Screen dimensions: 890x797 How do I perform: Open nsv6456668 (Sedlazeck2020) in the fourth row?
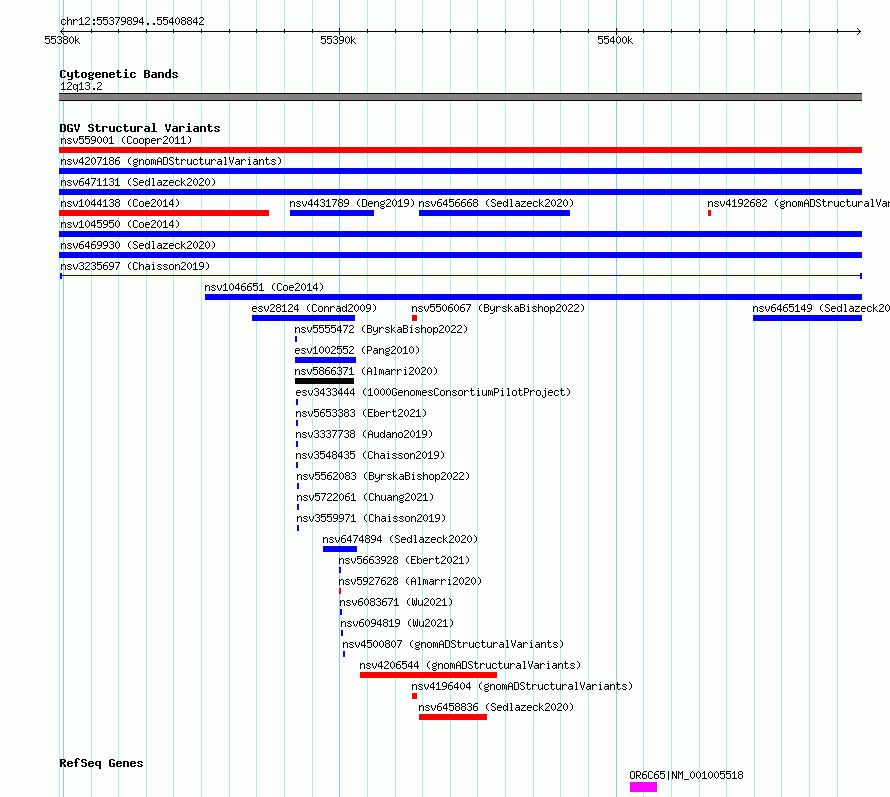(496, 203)
